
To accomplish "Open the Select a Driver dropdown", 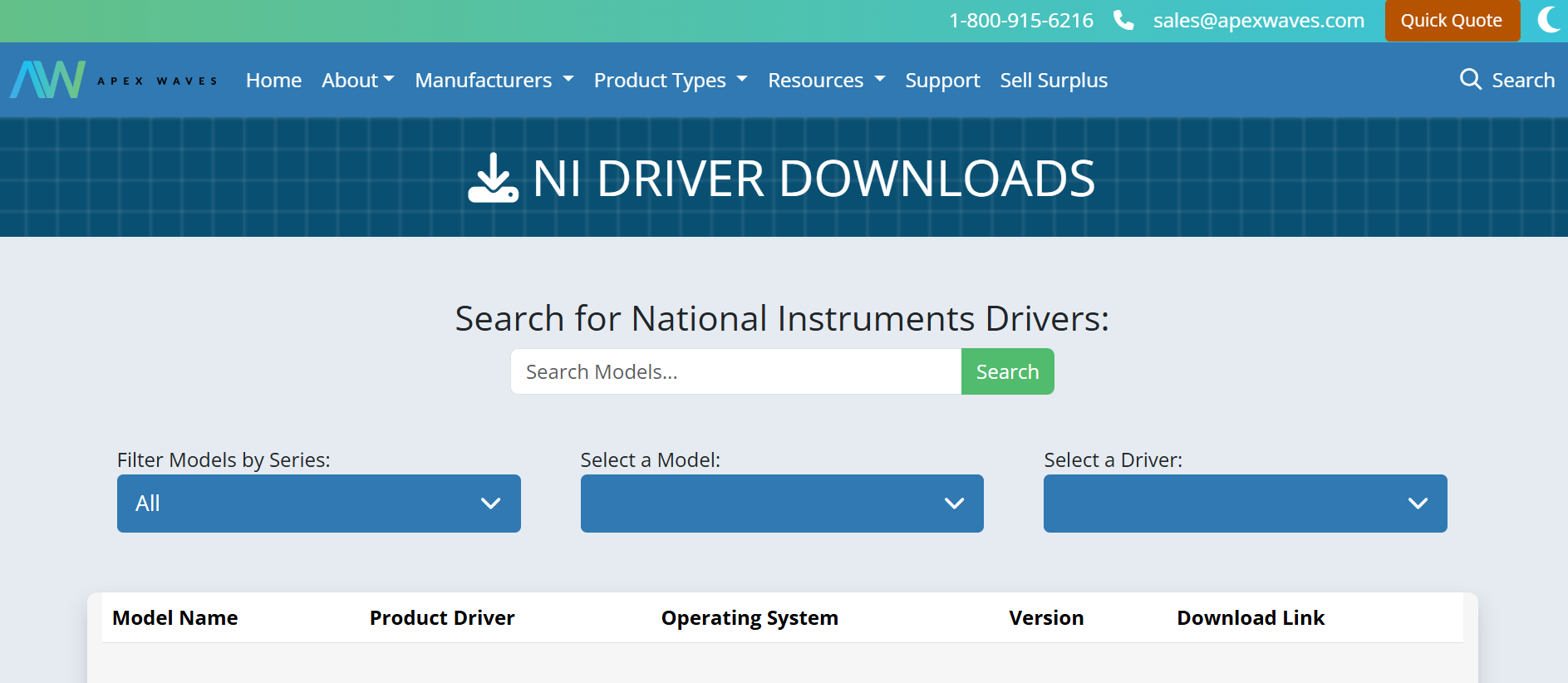I will 1245,504.
